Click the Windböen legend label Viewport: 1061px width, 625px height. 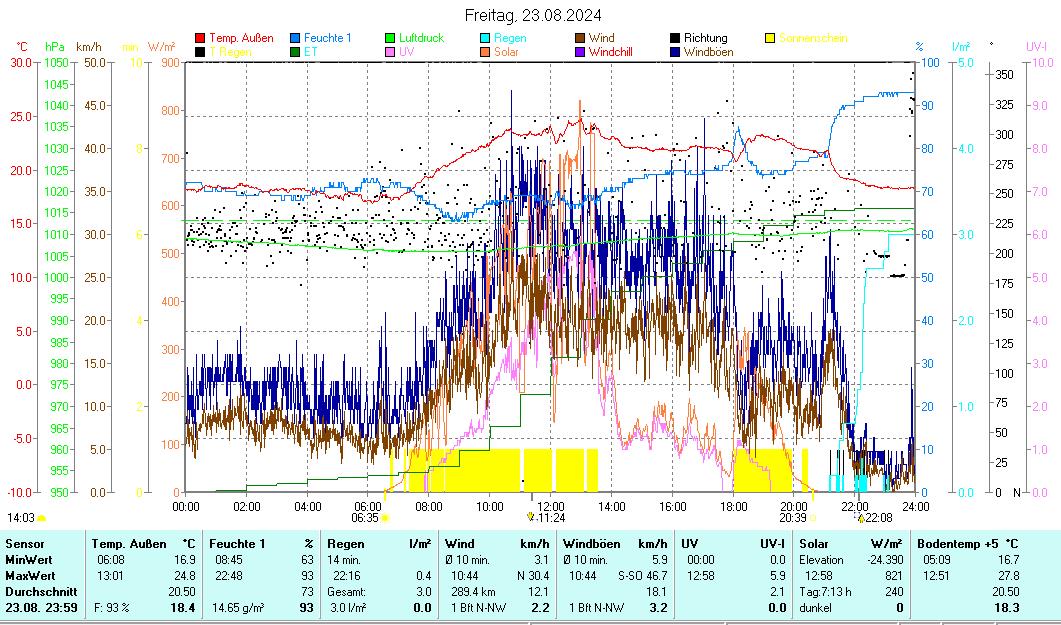(706, 52)
